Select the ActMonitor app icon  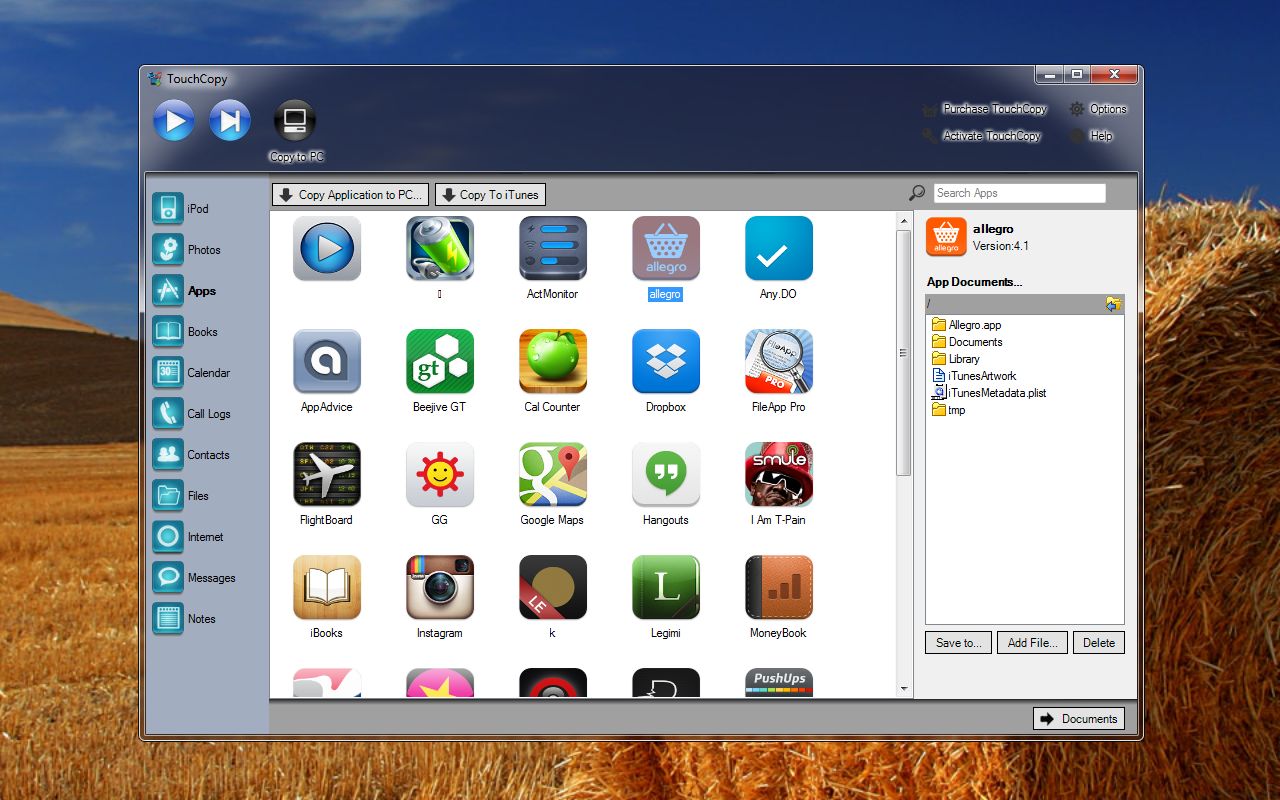[x=553, y=249]
